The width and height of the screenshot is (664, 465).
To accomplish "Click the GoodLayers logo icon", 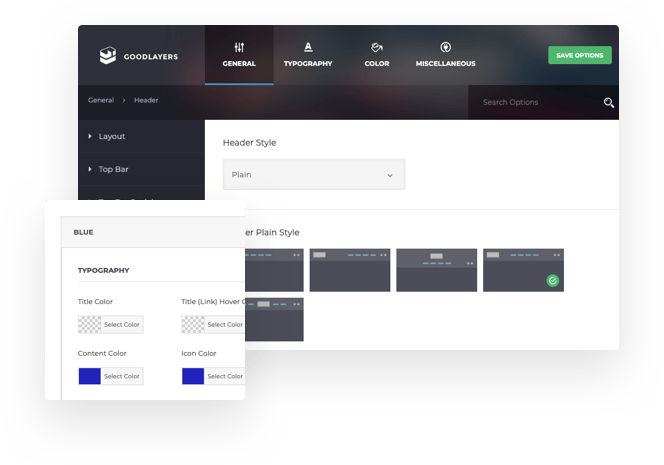I will (x=108, y=56).
